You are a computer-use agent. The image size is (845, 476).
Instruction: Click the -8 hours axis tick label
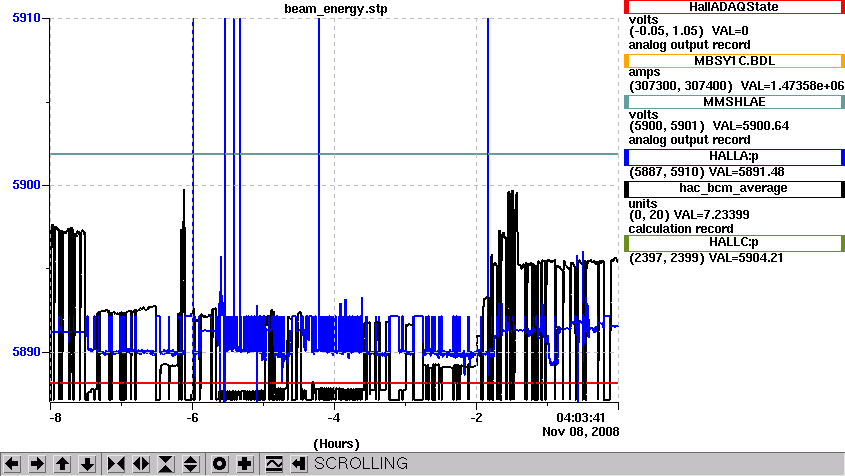[x=55, y=418]
